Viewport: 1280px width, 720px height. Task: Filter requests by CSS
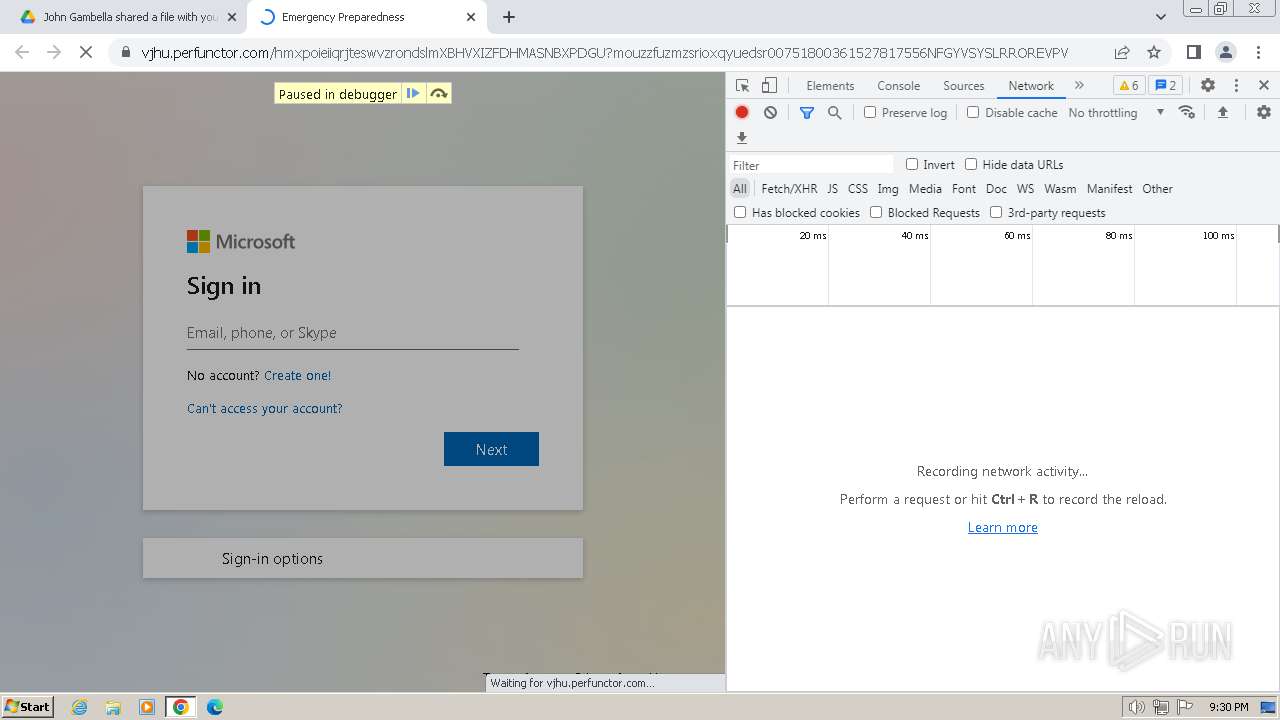858,189
